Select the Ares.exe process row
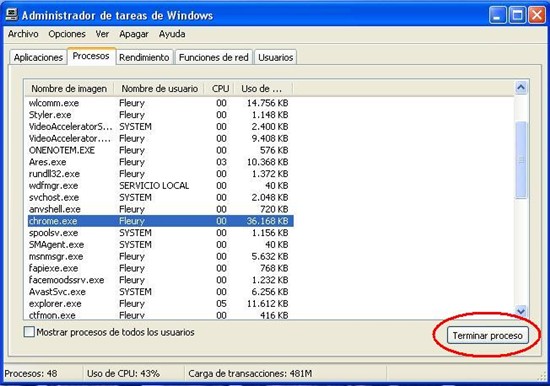Viewport: 550px width, 386px height. (161, 162)
